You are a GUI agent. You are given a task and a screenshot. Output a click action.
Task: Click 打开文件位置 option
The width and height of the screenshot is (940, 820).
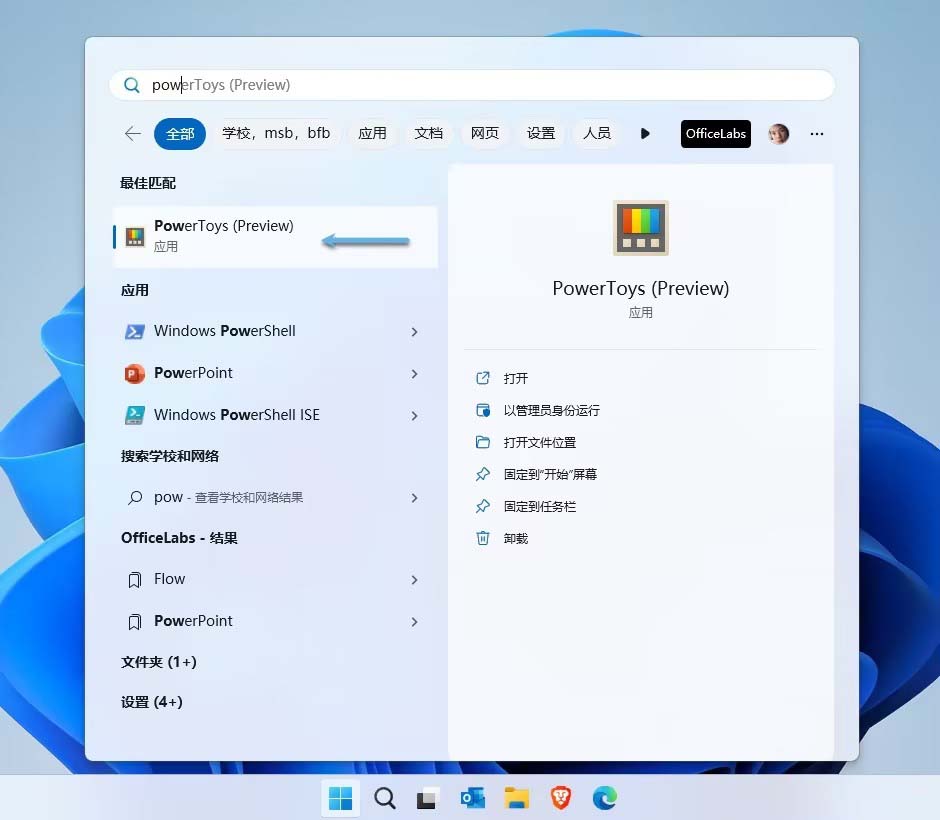pyautogui.click(x=540, y=442)
